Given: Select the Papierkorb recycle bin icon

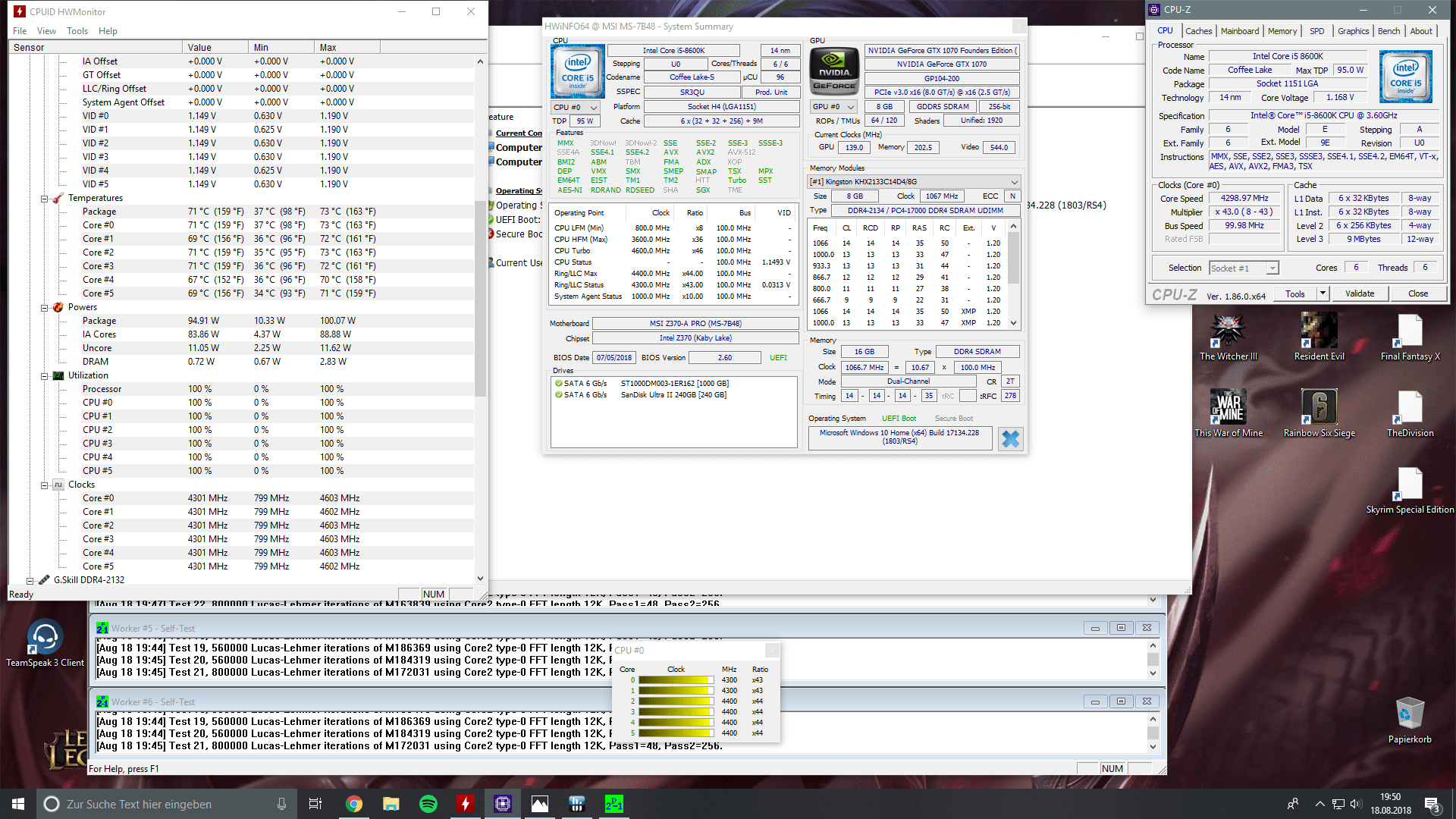Looking at the screenshot, I should tap(1410, 720).
